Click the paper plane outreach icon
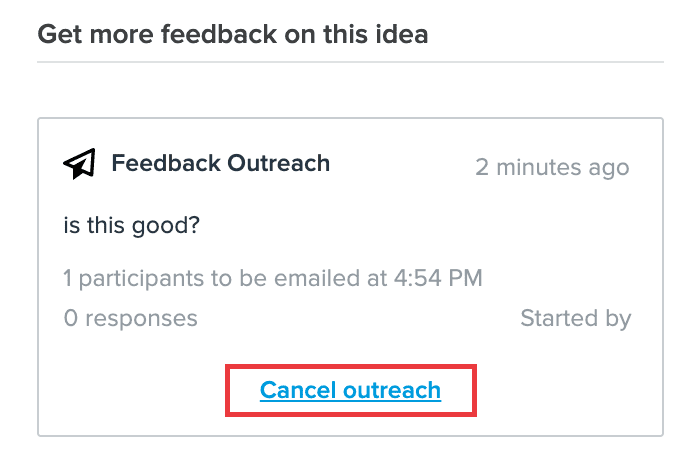Viewport: 686px width, 454px height. tap(80, 164)
